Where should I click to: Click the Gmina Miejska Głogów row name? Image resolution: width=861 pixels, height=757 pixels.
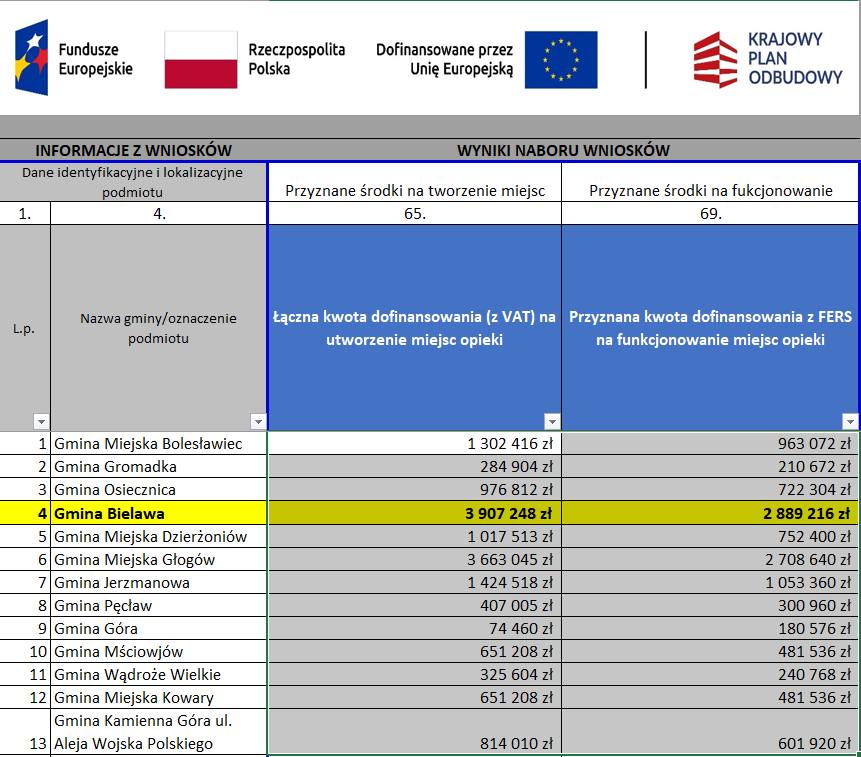[158, 559]
